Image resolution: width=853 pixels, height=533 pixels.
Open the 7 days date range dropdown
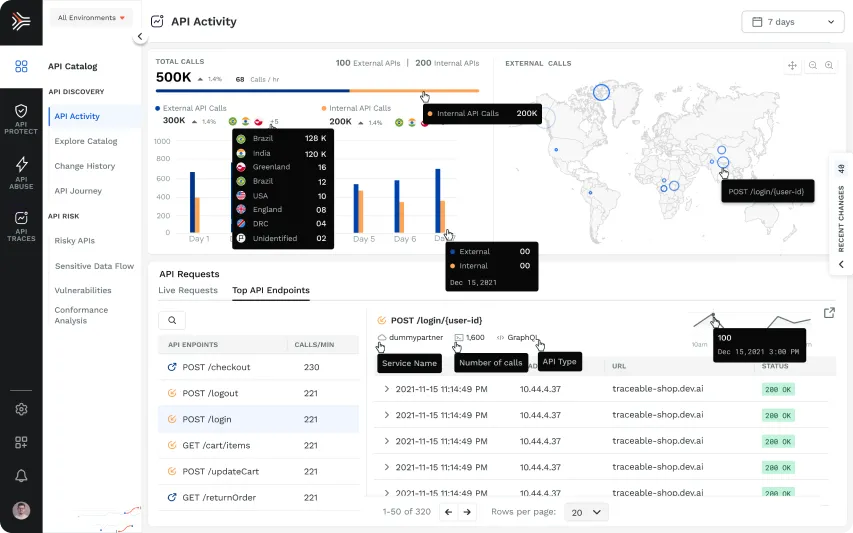pos(793,22)
